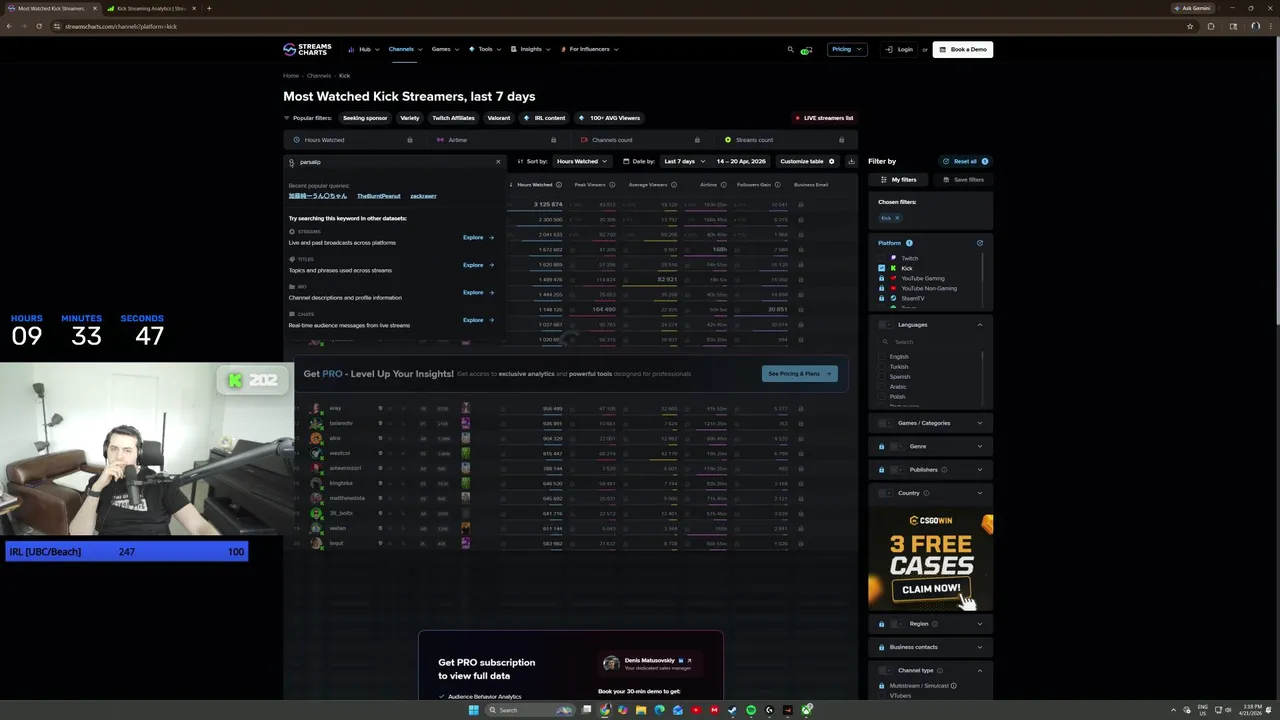Check the Twitch platform checkbox
The image size is (1280, 720).
[x=881, y=258]
